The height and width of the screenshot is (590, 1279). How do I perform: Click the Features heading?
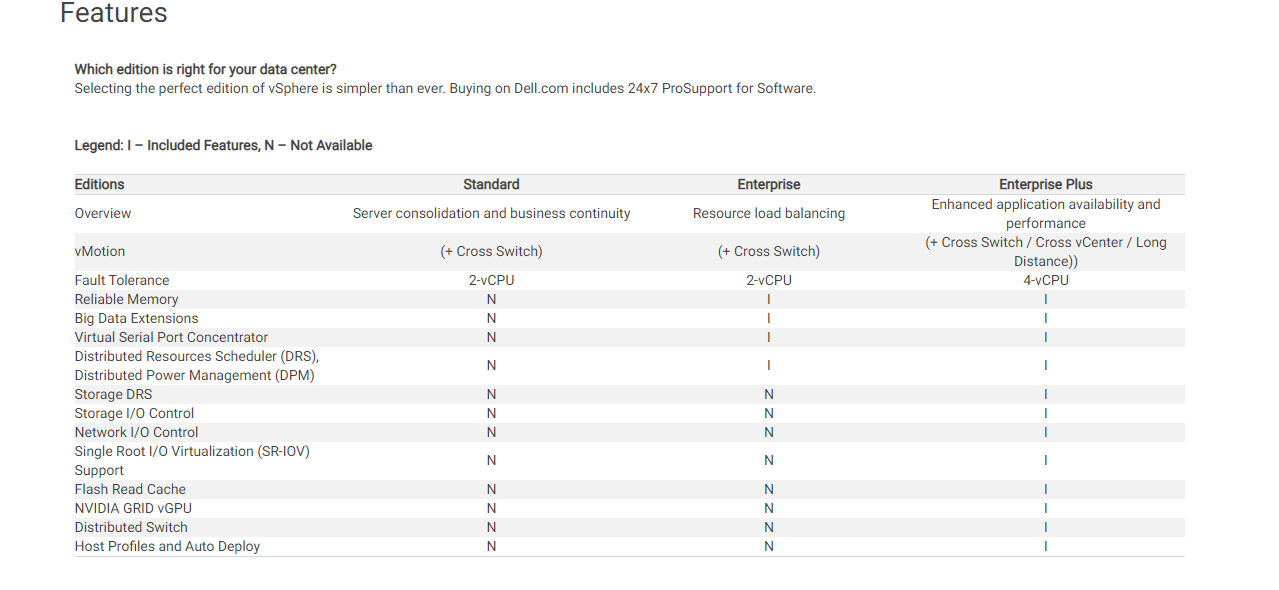[114, 13]
